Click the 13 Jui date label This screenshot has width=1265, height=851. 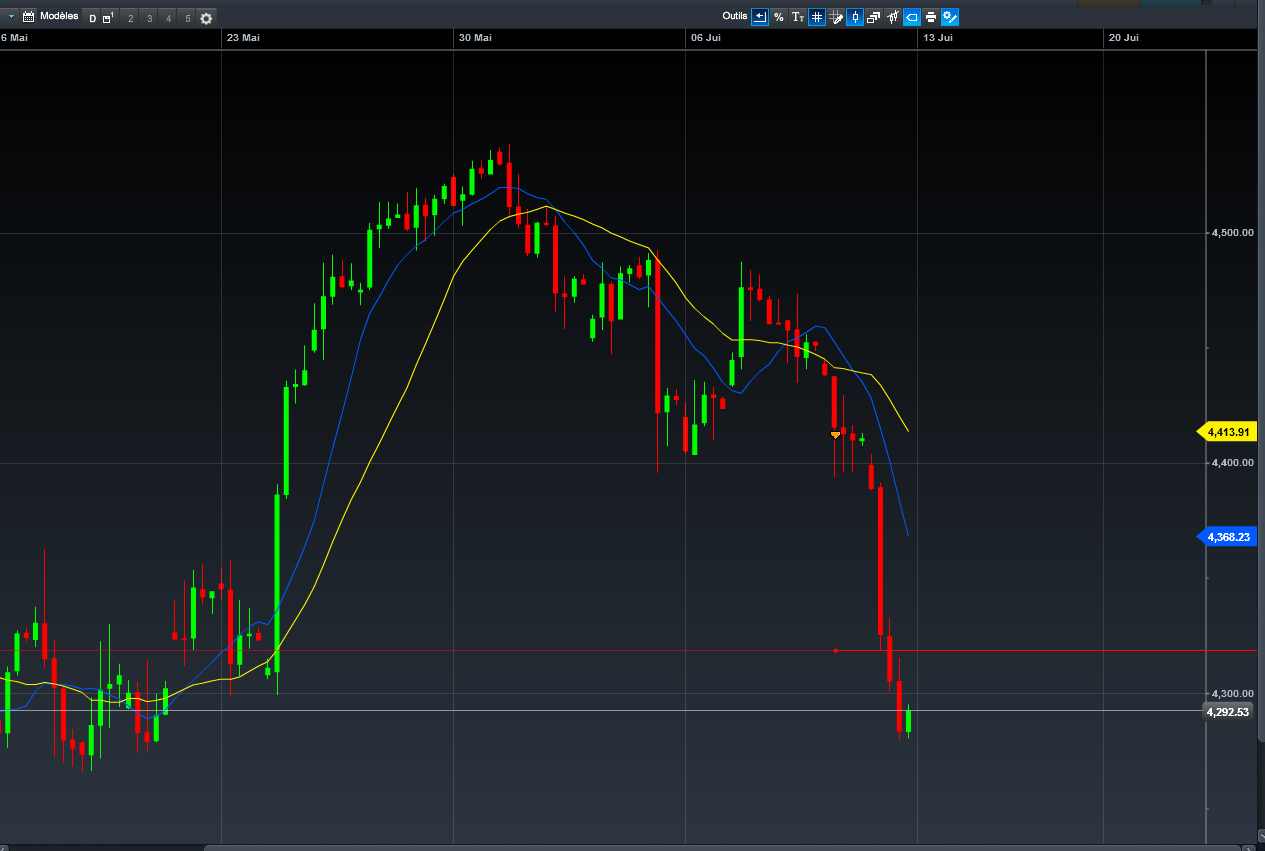coord(937,38)
